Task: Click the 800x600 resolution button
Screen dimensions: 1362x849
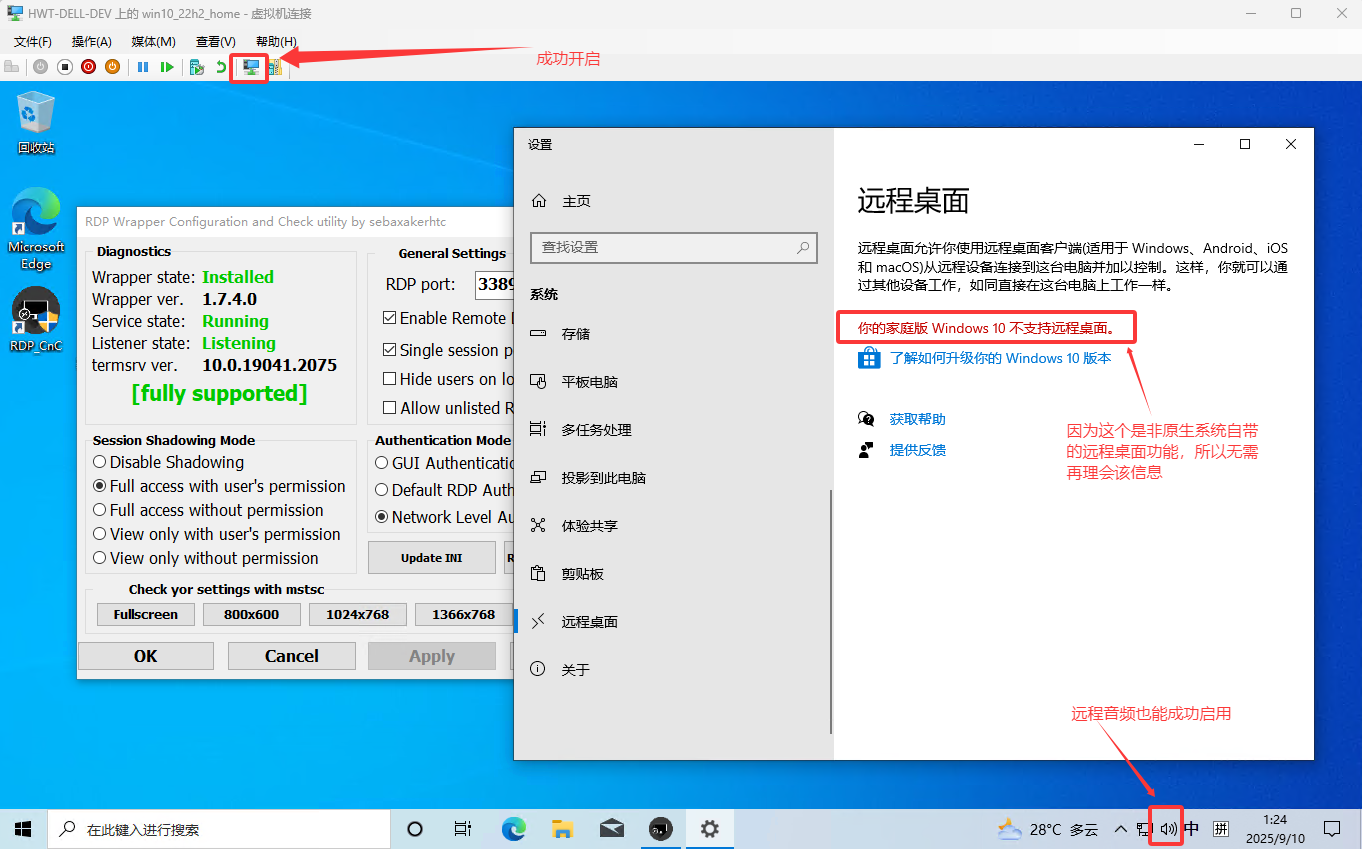Action: 252,615
